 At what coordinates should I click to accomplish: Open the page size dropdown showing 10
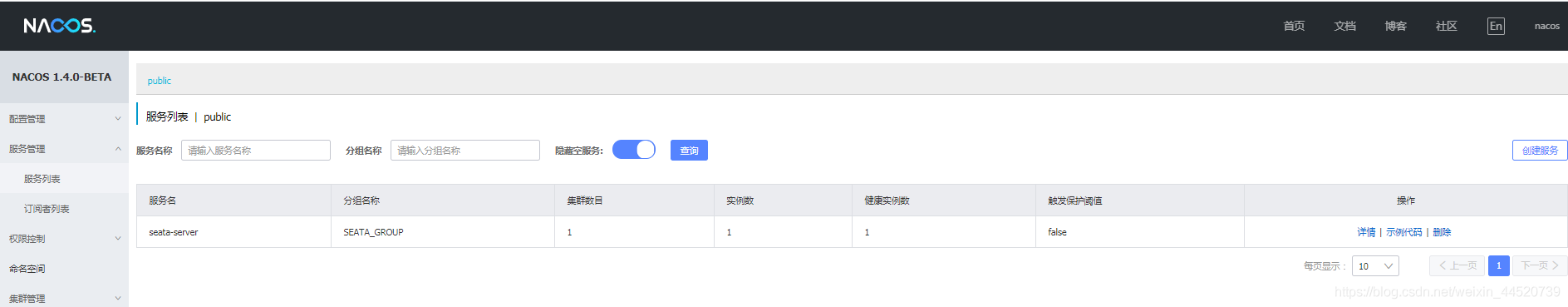click(1375, 266)
